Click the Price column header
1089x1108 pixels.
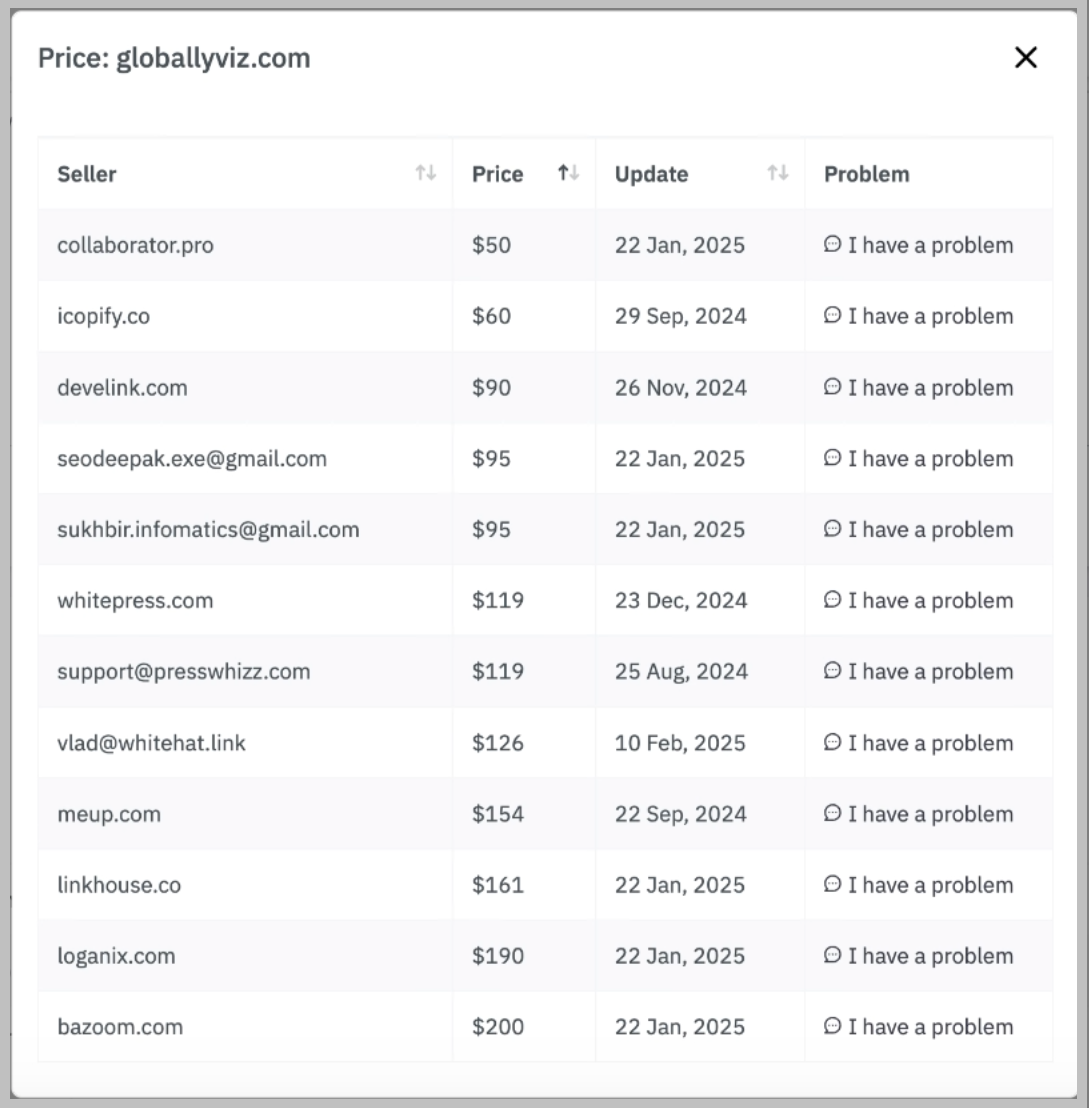[497, 173]
